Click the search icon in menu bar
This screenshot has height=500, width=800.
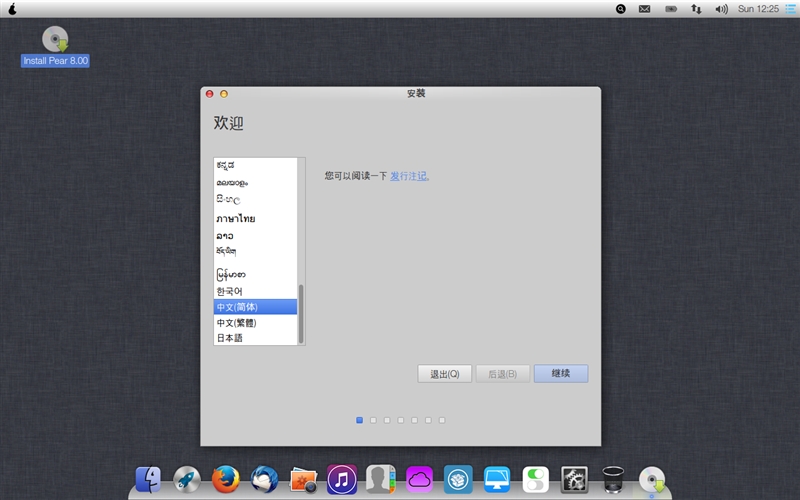(620, 9)
